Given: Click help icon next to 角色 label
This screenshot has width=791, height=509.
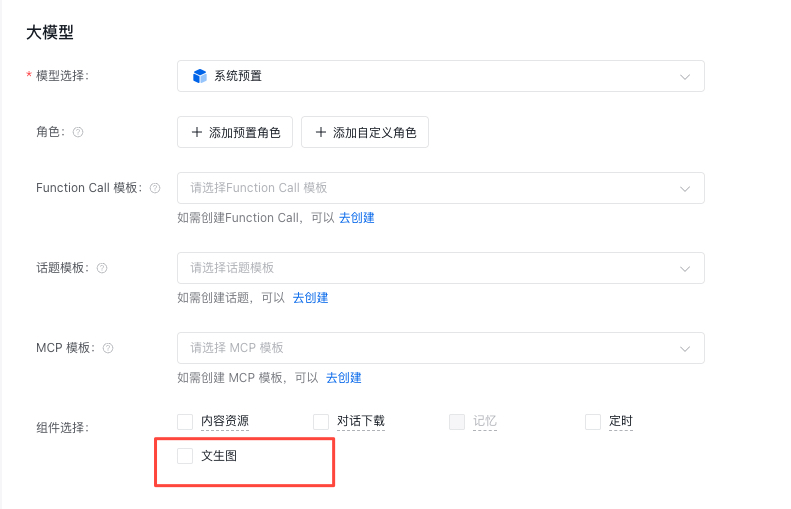Looking at the screenshot, I should click(78, 132).
